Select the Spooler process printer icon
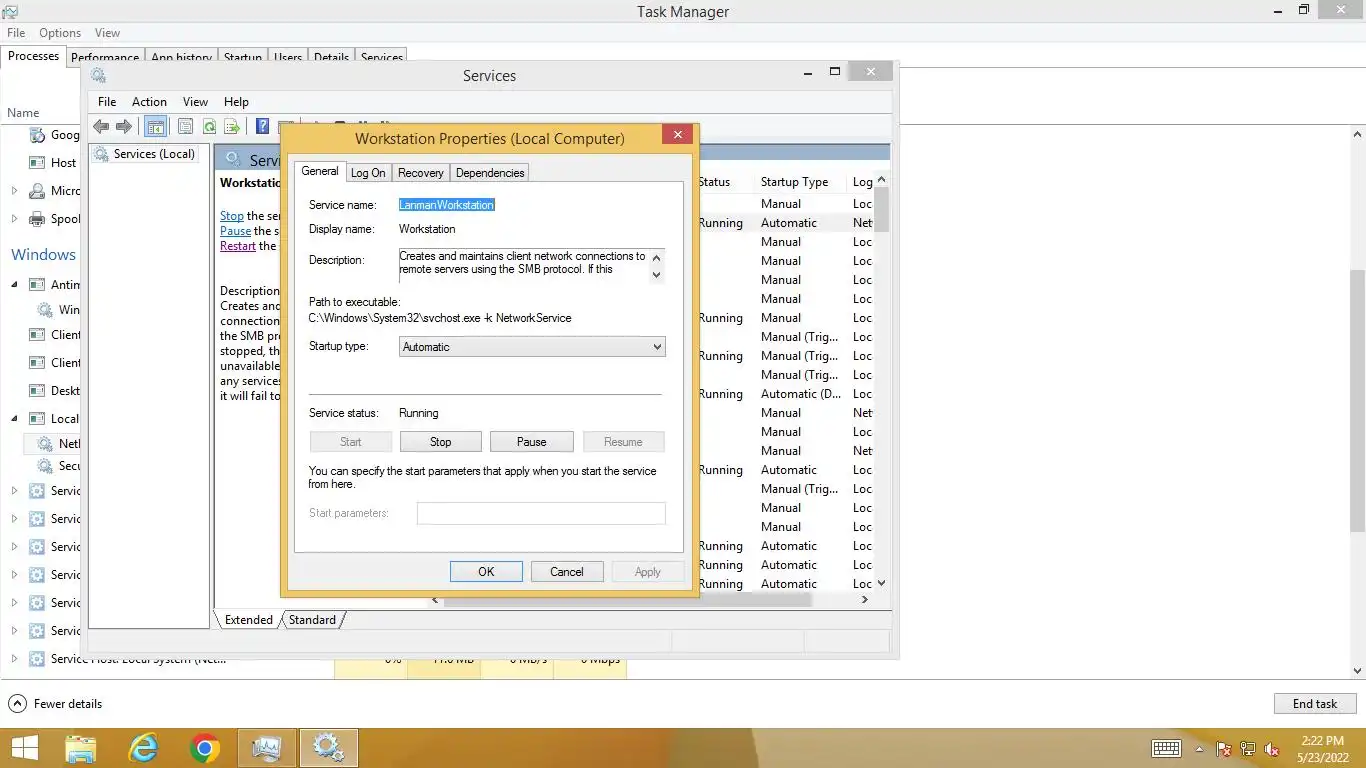1366x768 pixels. pos(37,219)
